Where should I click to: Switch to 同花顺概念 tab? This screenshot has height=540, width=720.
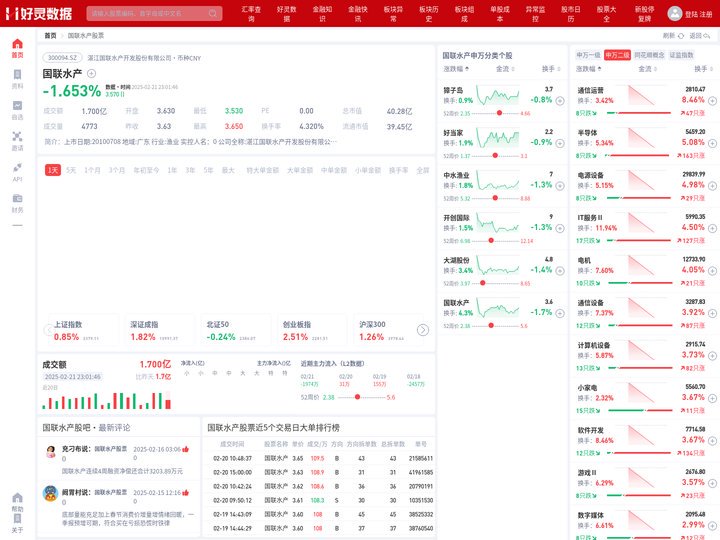click(649, 55)
